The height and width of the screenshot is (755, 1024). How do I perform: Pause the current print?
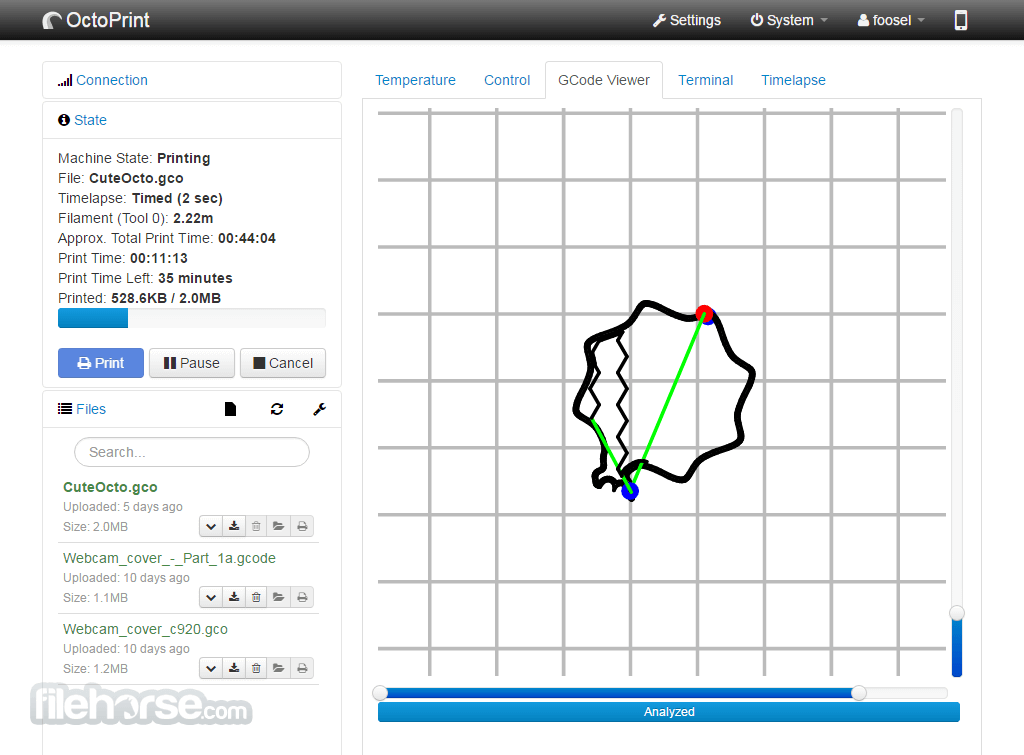[191, 363]
